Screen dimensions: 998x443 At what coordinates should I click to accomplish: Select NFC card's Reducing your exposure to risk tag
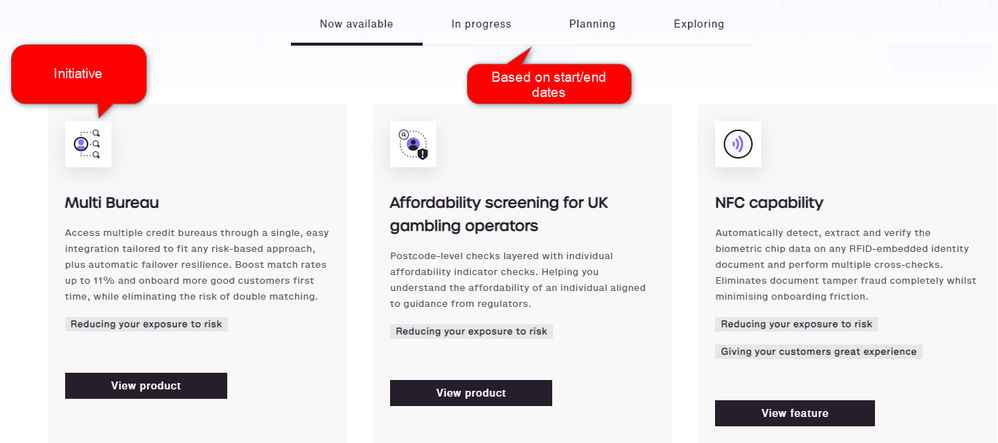click(x=796, y=324)
